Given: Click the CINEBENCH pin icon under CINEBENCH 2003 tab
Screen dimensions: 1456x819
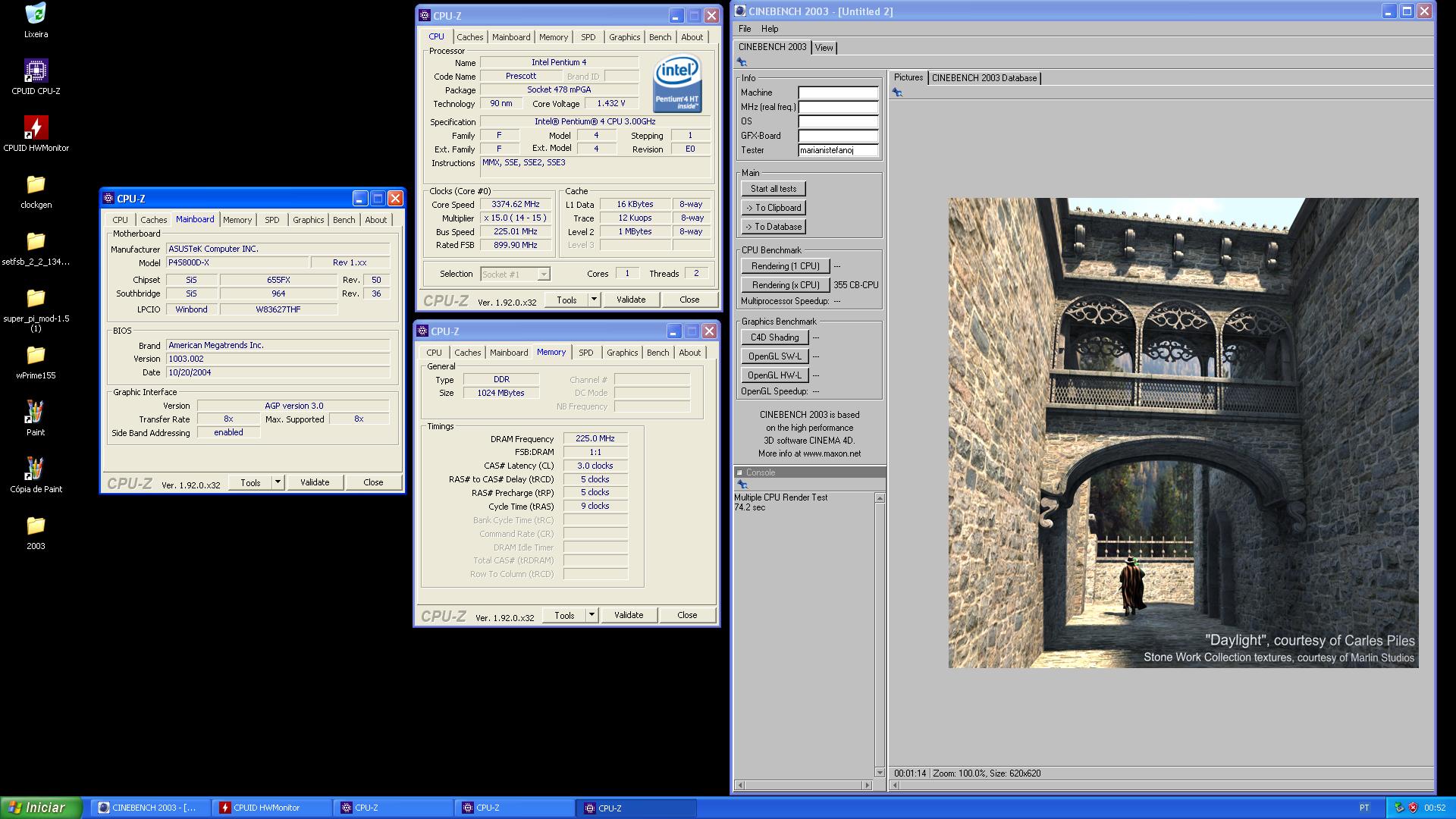Looking at the screenshot, I should coord(742,62).
